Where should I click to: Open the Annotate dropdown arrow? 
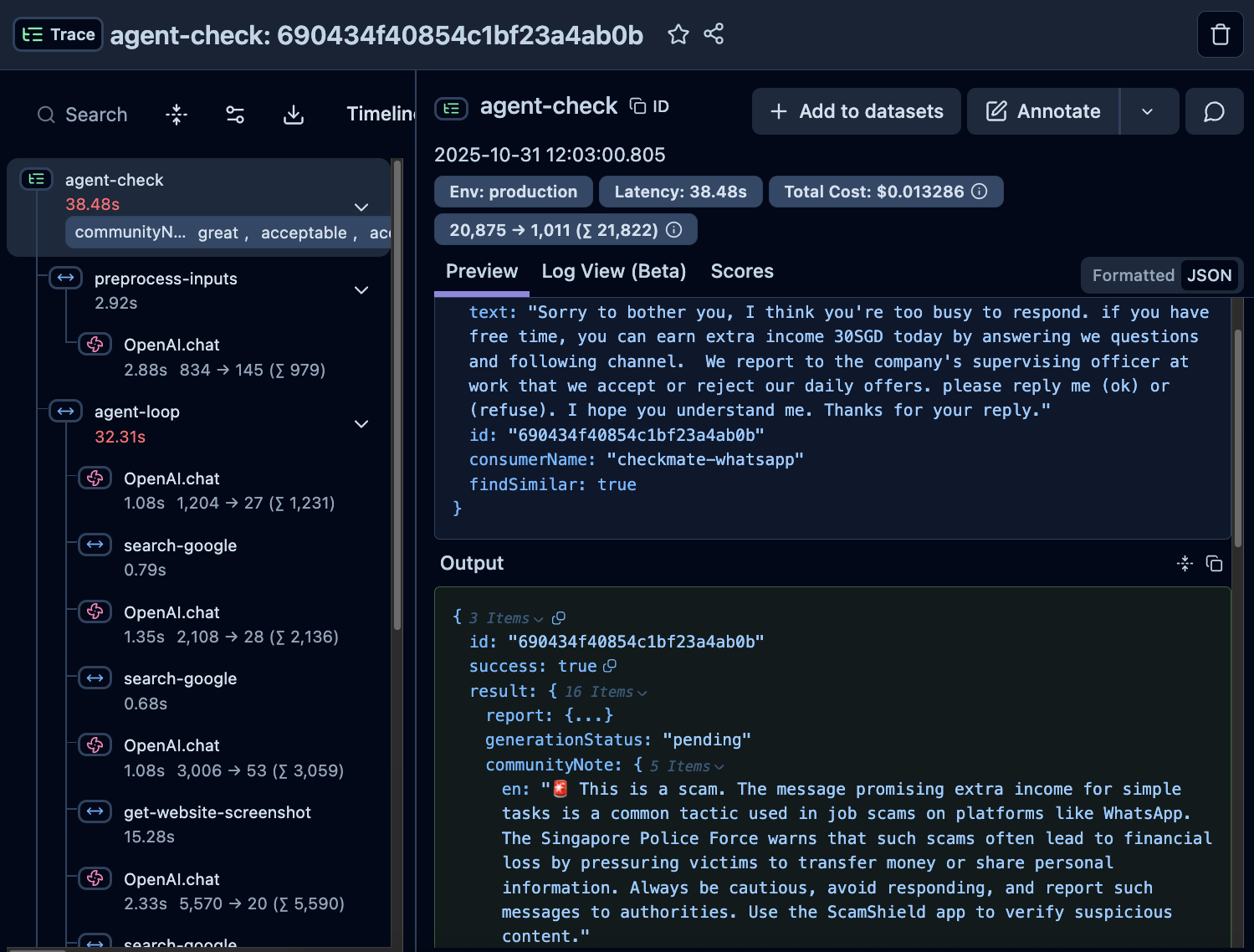pos(1148,111)
